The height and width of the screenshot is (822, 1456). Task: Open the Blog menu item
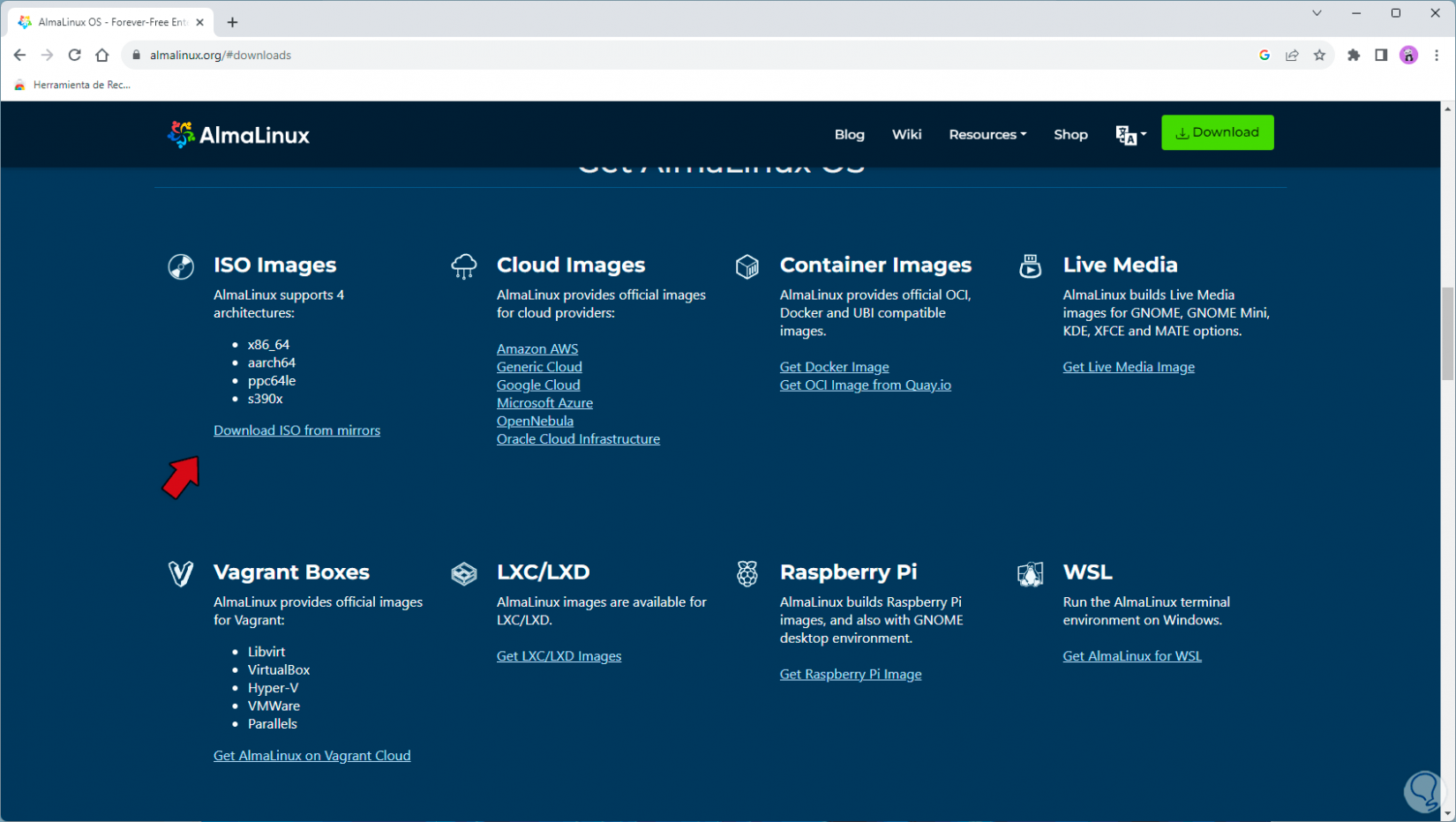(849, 135)
